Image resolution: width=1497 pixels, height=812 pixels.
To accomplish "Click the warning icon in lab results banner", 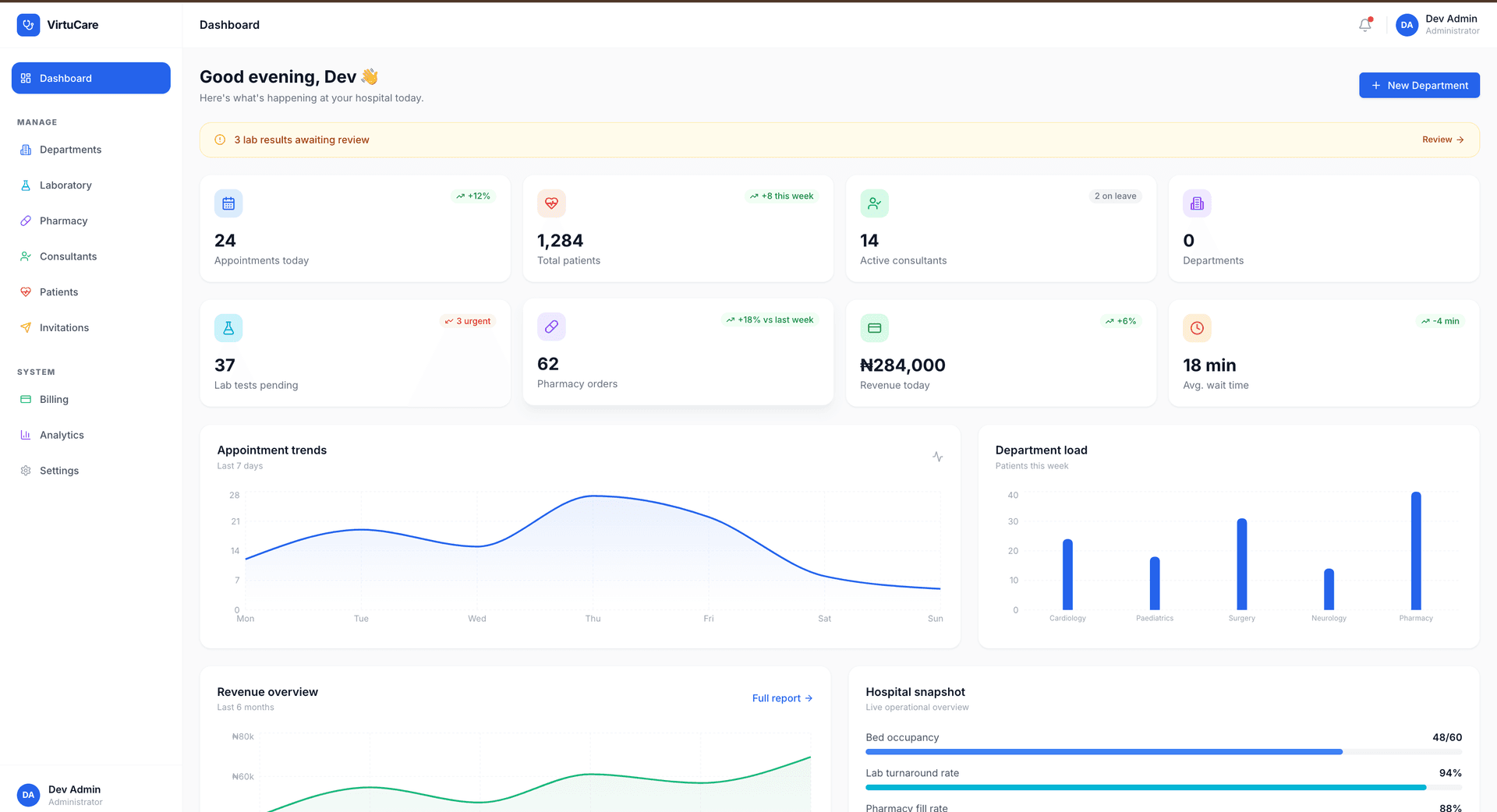I will 220,140.
